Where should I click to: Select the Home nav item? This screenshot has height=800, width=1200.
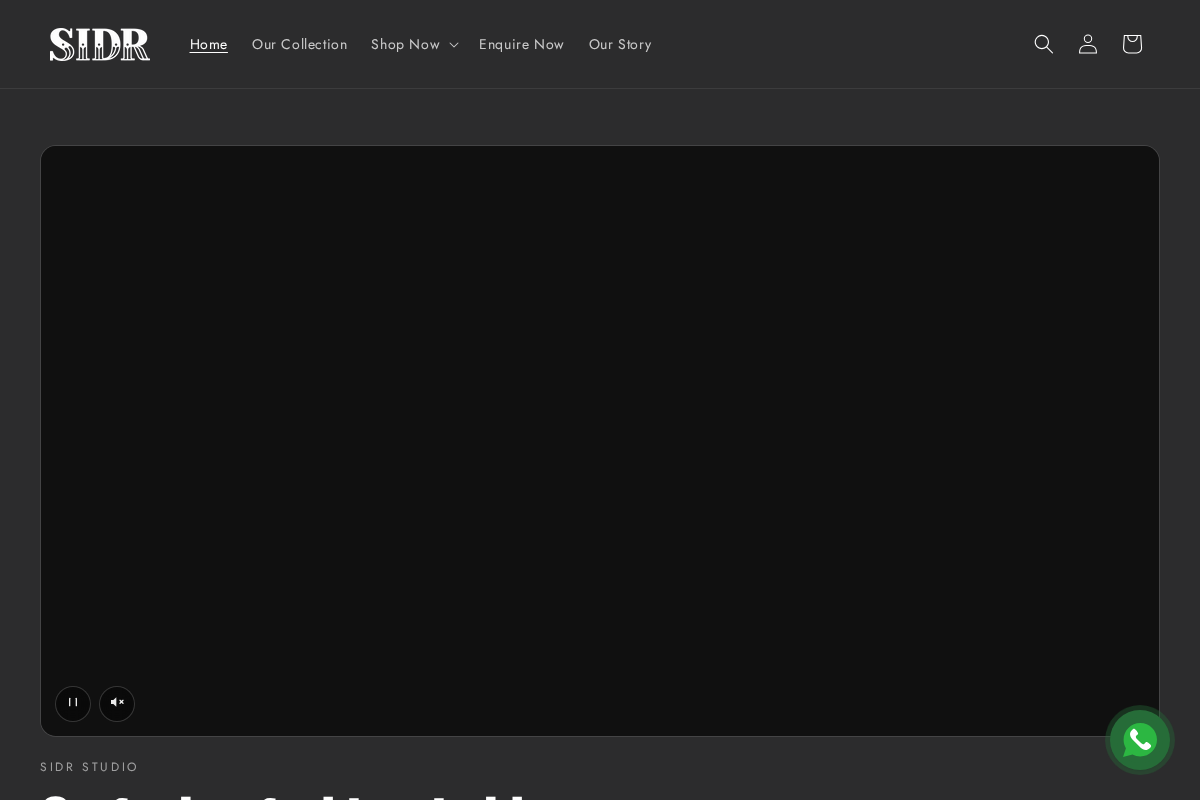(x=208, y=44)
